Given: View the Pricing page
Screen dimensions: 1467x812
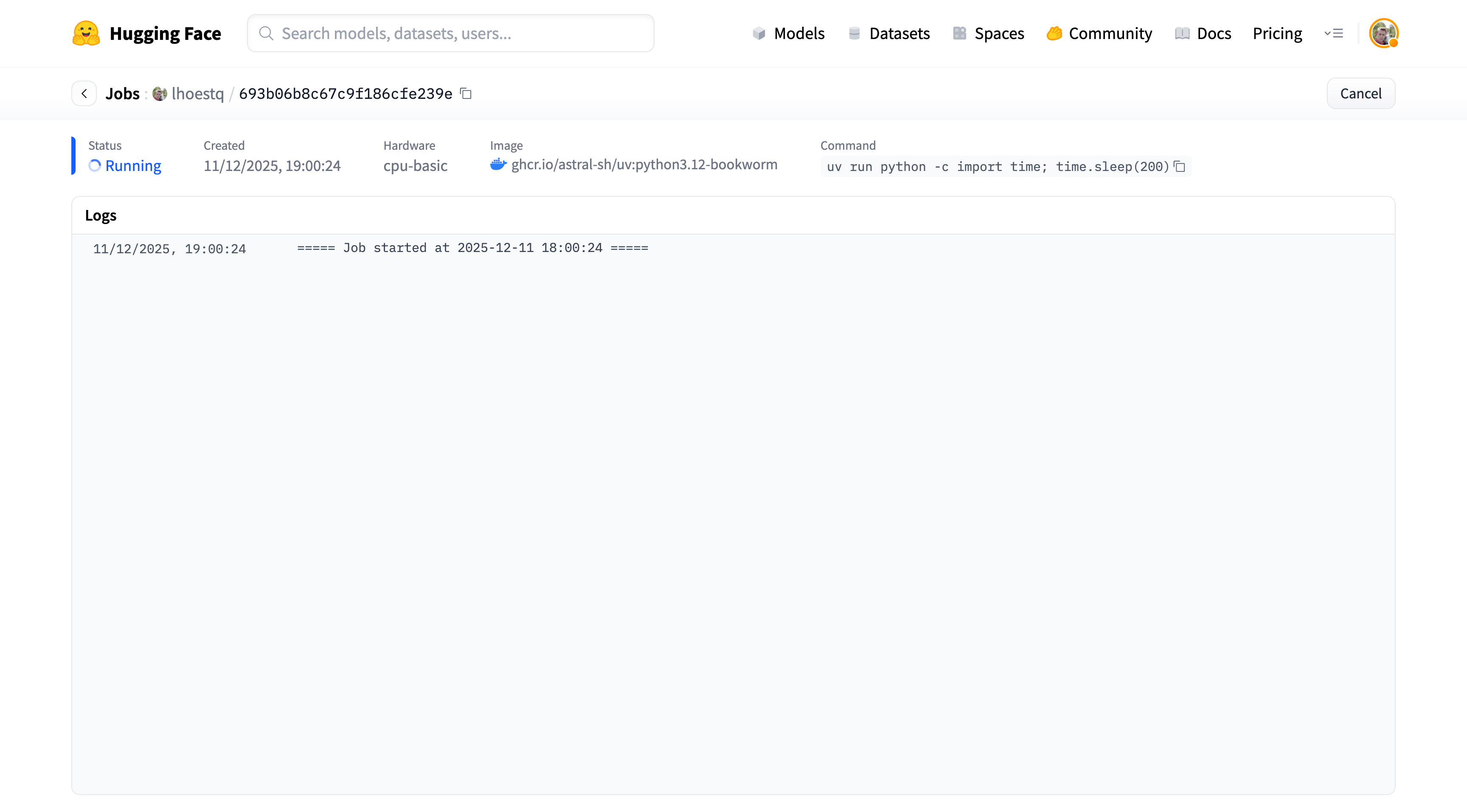Looking at the screenshot, I should pos(1277,33).
